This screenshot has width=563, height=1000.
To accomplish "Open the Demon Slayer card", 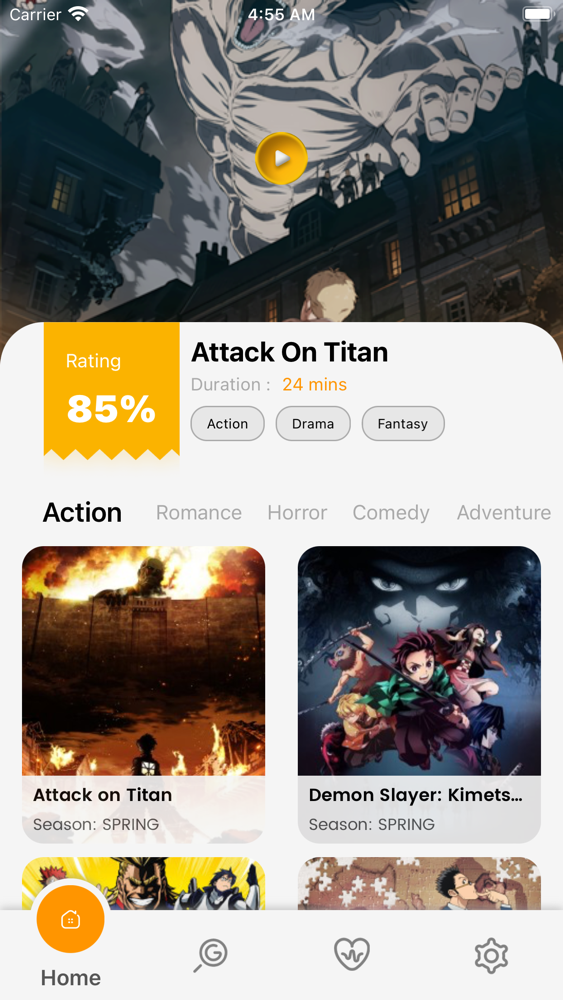I will (419, 695).
